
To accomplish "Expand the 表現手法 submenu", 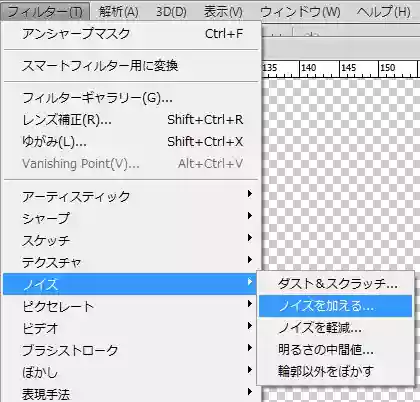I will click(131, 394).
